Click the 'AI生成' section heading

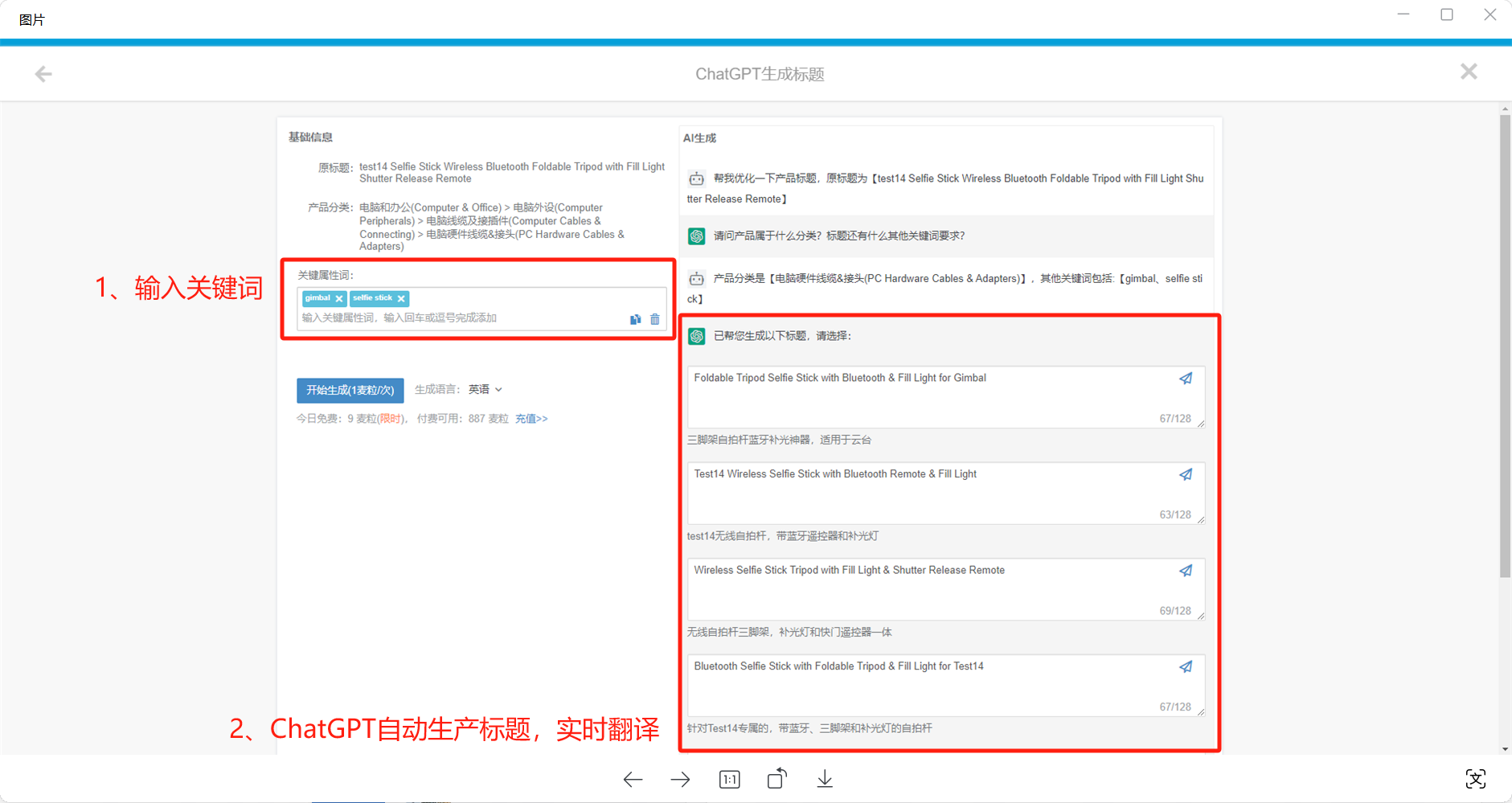click(699, 138)
